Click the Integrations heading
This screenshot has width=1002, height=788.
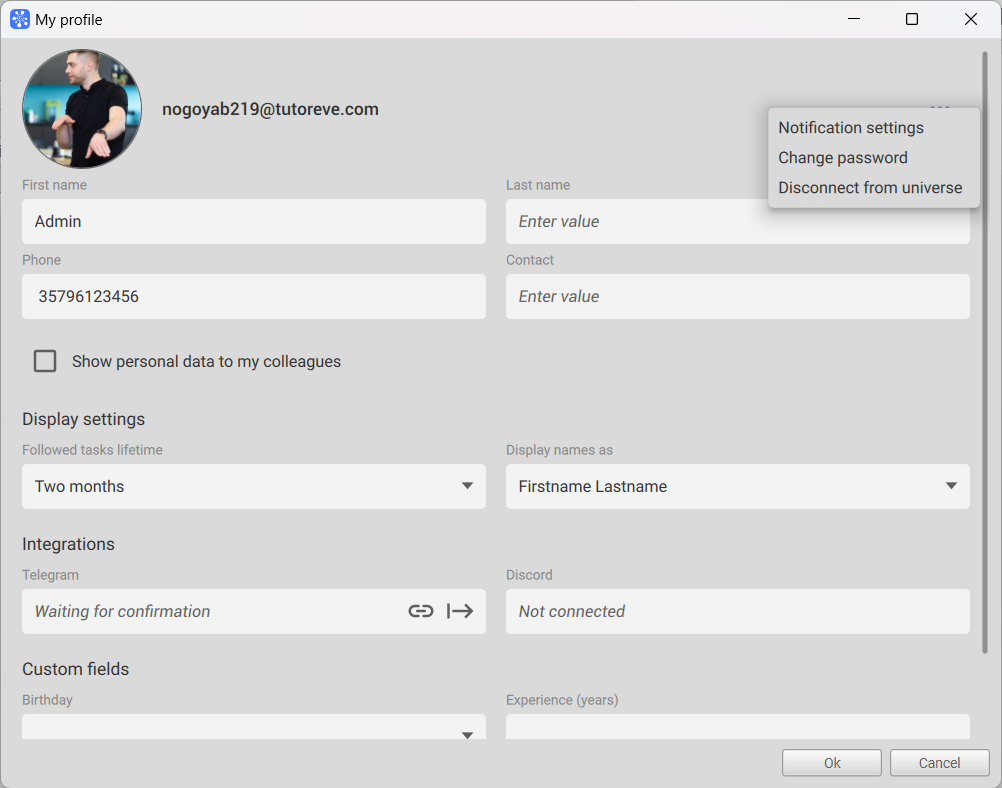(68, 544)
